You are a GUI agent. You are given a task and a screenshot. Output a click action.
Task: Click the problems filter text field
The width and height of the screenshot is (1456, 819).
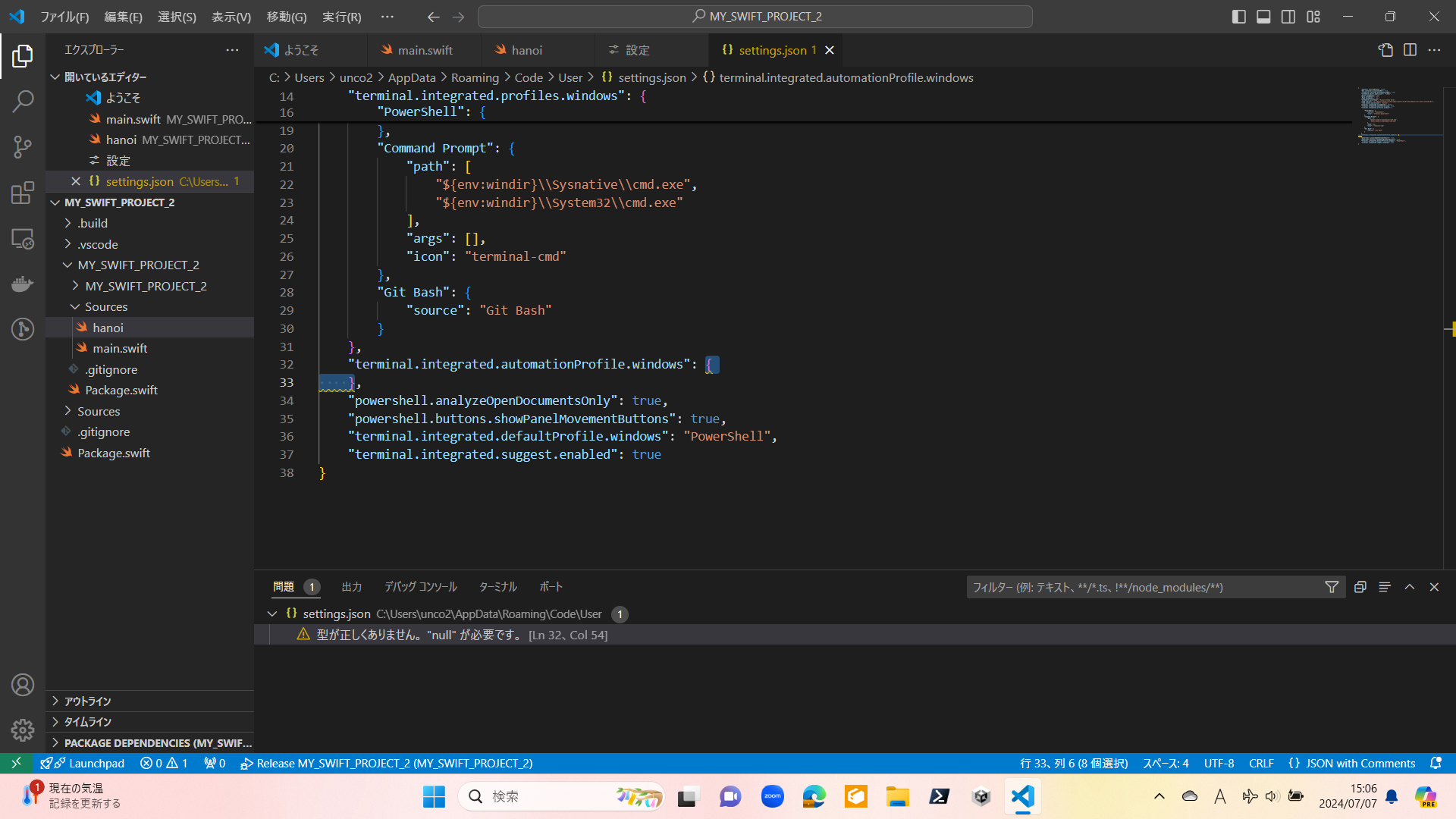coord(1144,587)
